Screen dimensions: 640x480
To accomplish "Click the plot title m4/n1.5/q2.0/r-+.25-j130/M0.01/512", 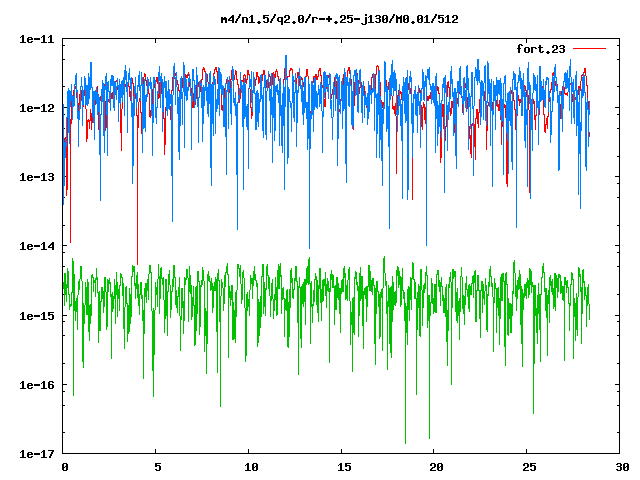I will click(339, 19).
